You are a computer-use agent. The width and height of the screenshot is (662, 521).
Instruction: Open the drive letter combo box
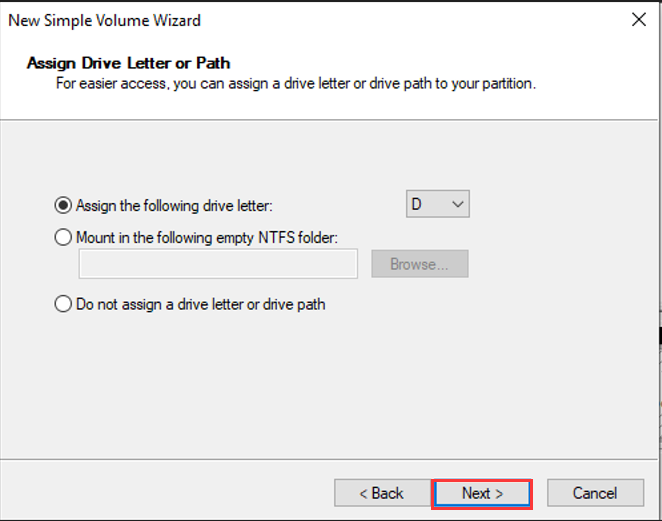pyautogui.click(x=437, y=205)
